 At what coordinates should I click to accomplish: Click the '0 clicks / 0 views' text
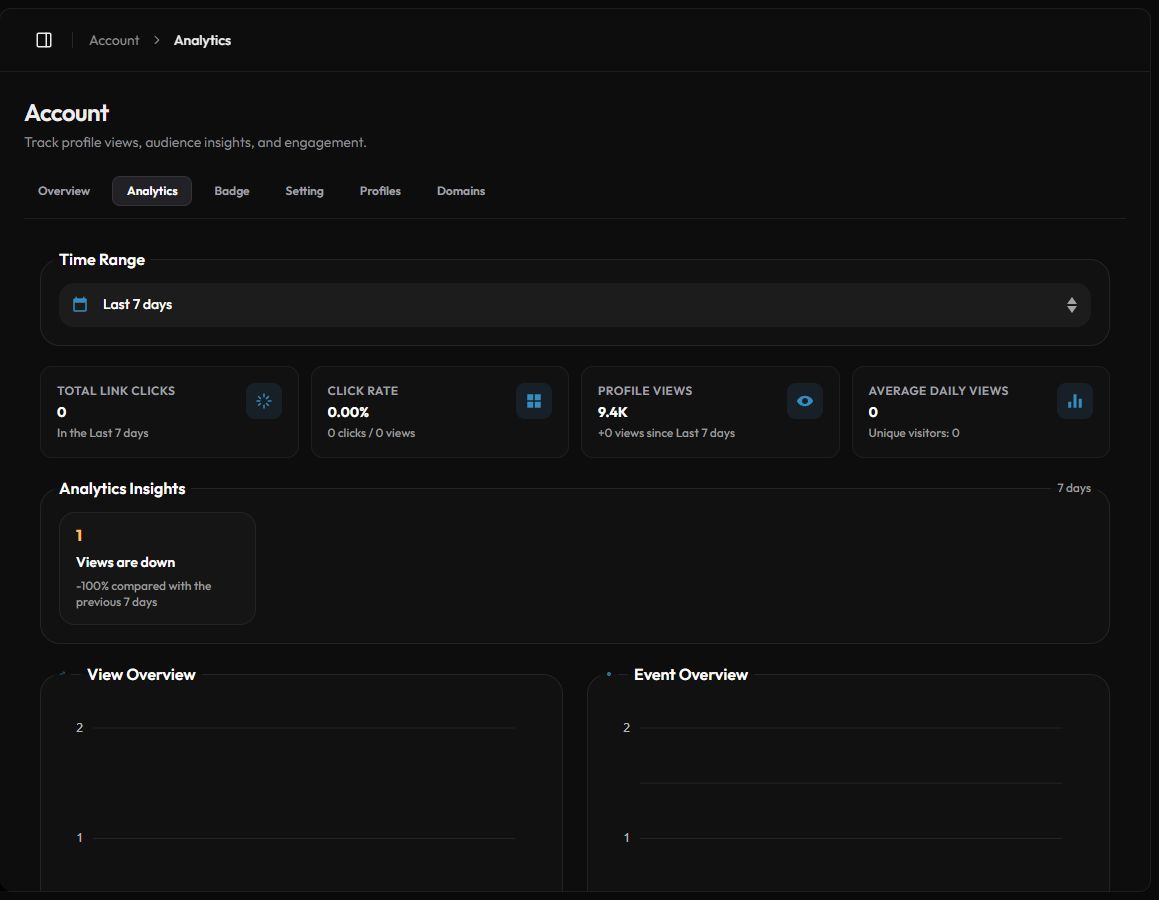tap(371, 433)
